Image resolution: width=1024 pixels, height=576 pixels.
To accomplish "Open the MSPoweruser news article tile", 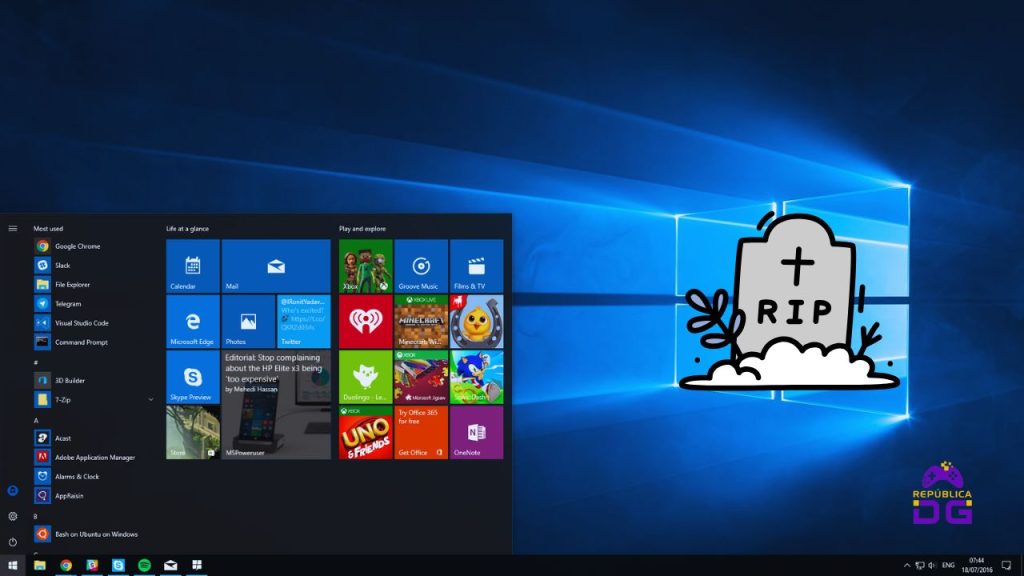I will point(276,404).
